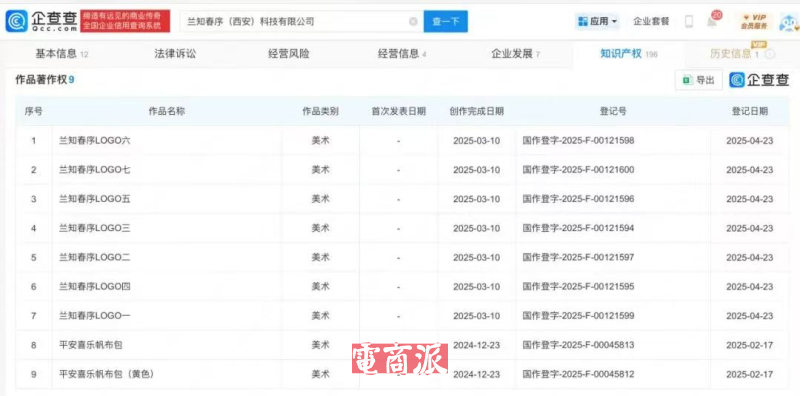The image size is (800, 396).
Task: Click the 登记日期 column header
Action: (749, 111)
